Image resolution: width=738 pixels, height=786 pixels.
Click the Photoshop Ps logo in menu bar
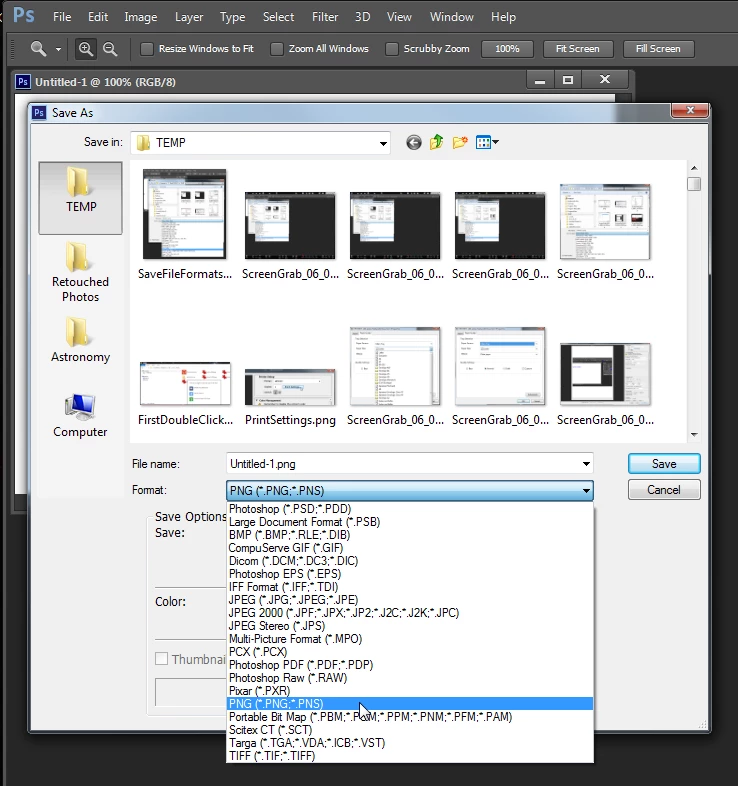[24, 15]
